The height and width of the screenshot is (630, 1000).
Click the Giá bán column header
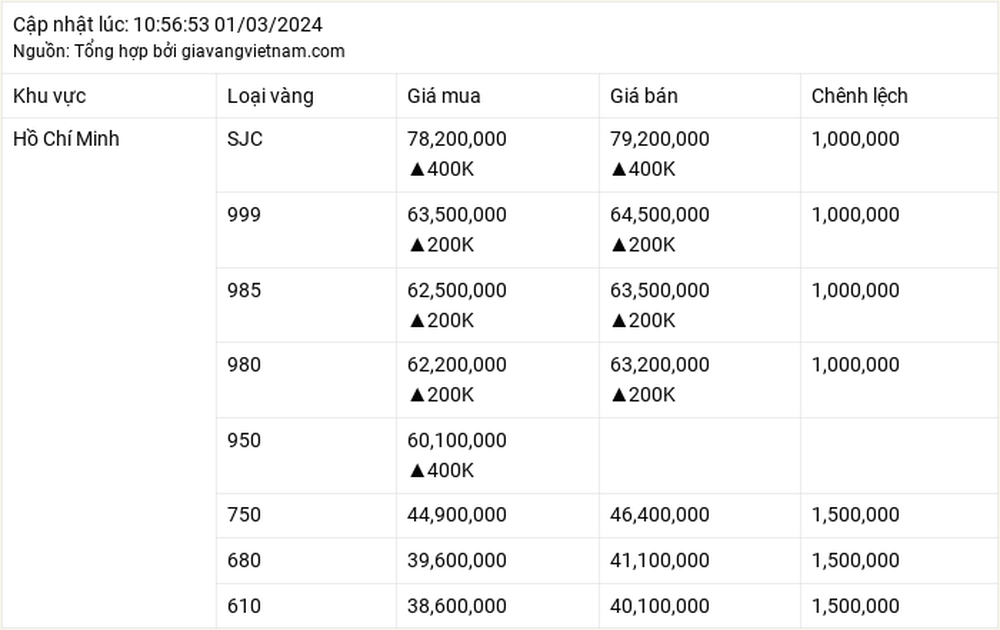643,96
